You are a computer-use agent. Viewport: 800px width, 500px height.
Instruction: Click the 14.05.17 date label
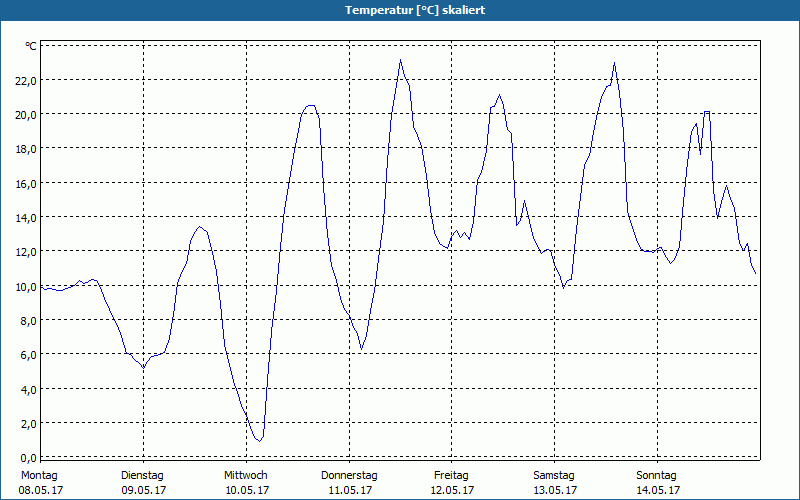[x=658, y=490]
